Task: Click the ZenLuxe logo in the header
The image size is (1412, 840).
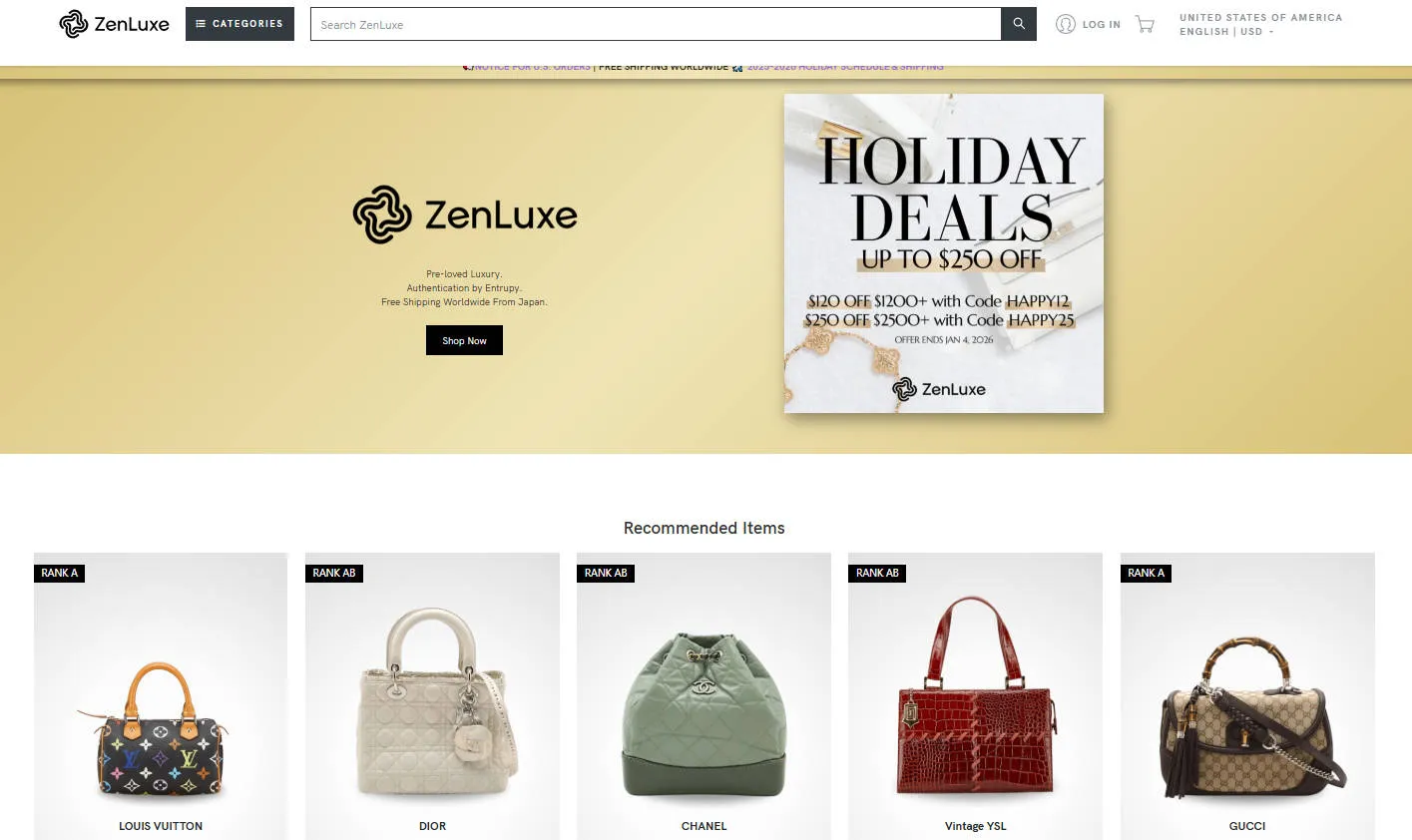Action: 114,24
